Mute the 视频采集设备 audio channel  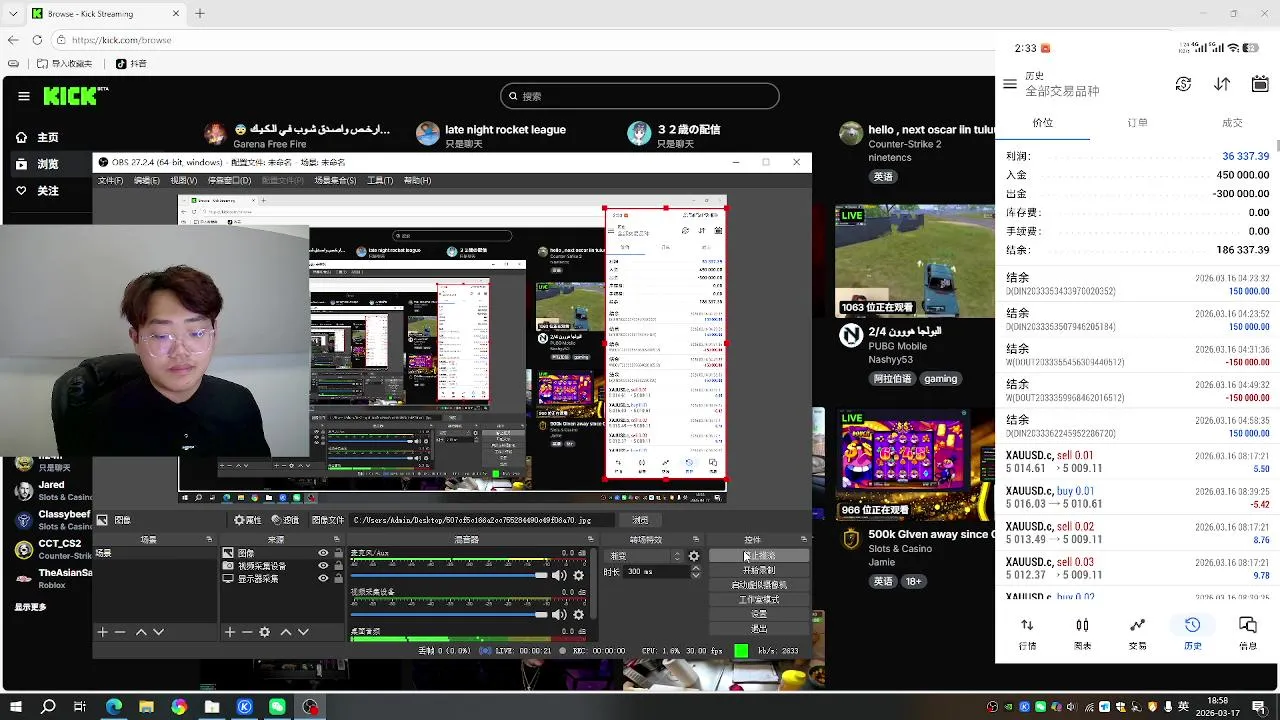tap(560, 614)
